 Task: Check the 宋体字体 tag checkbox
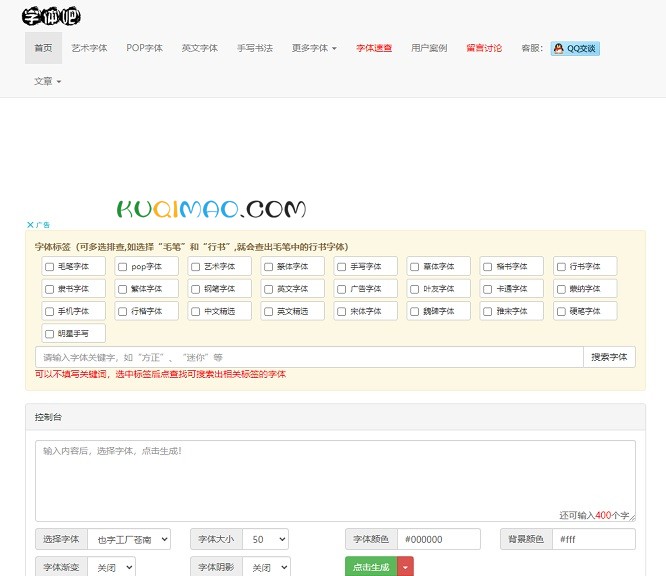341,311
